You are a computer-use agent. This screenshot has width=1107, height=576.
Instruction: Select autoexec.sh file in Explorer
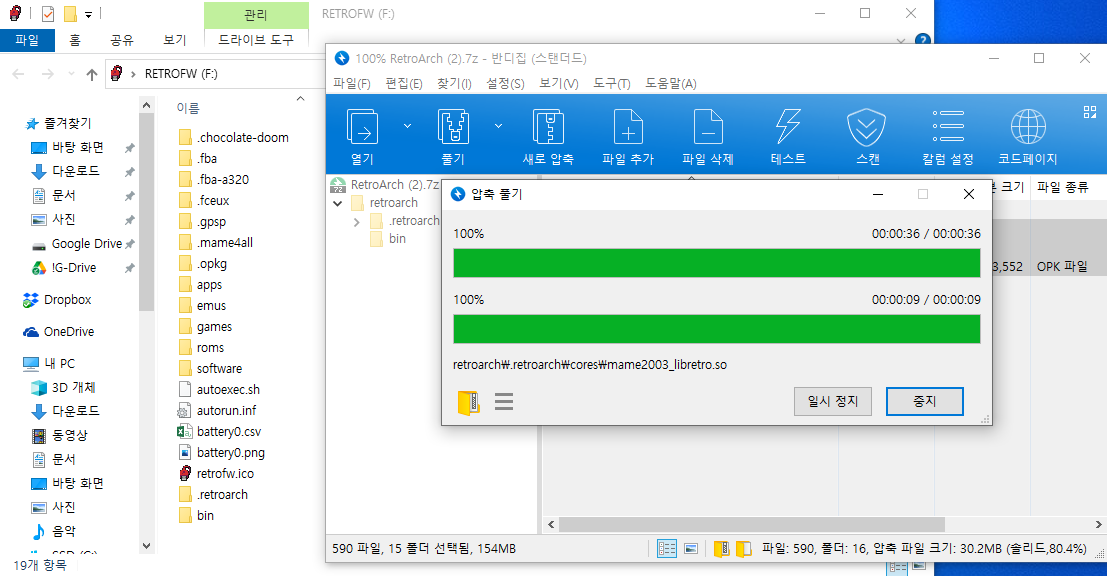point(219,390)
